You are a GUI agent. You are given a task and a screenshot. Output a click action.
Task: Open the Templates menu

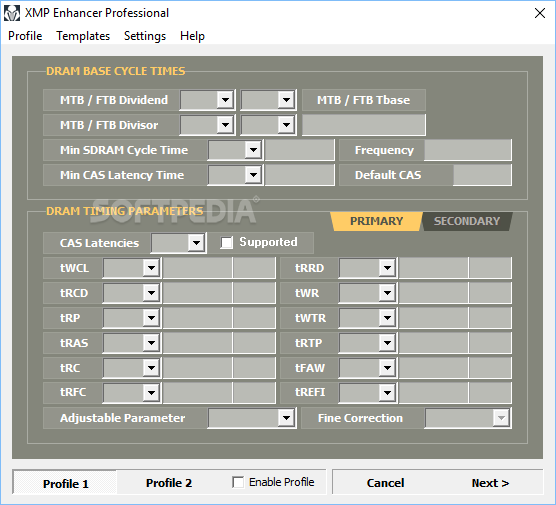[x=83, y=36]
